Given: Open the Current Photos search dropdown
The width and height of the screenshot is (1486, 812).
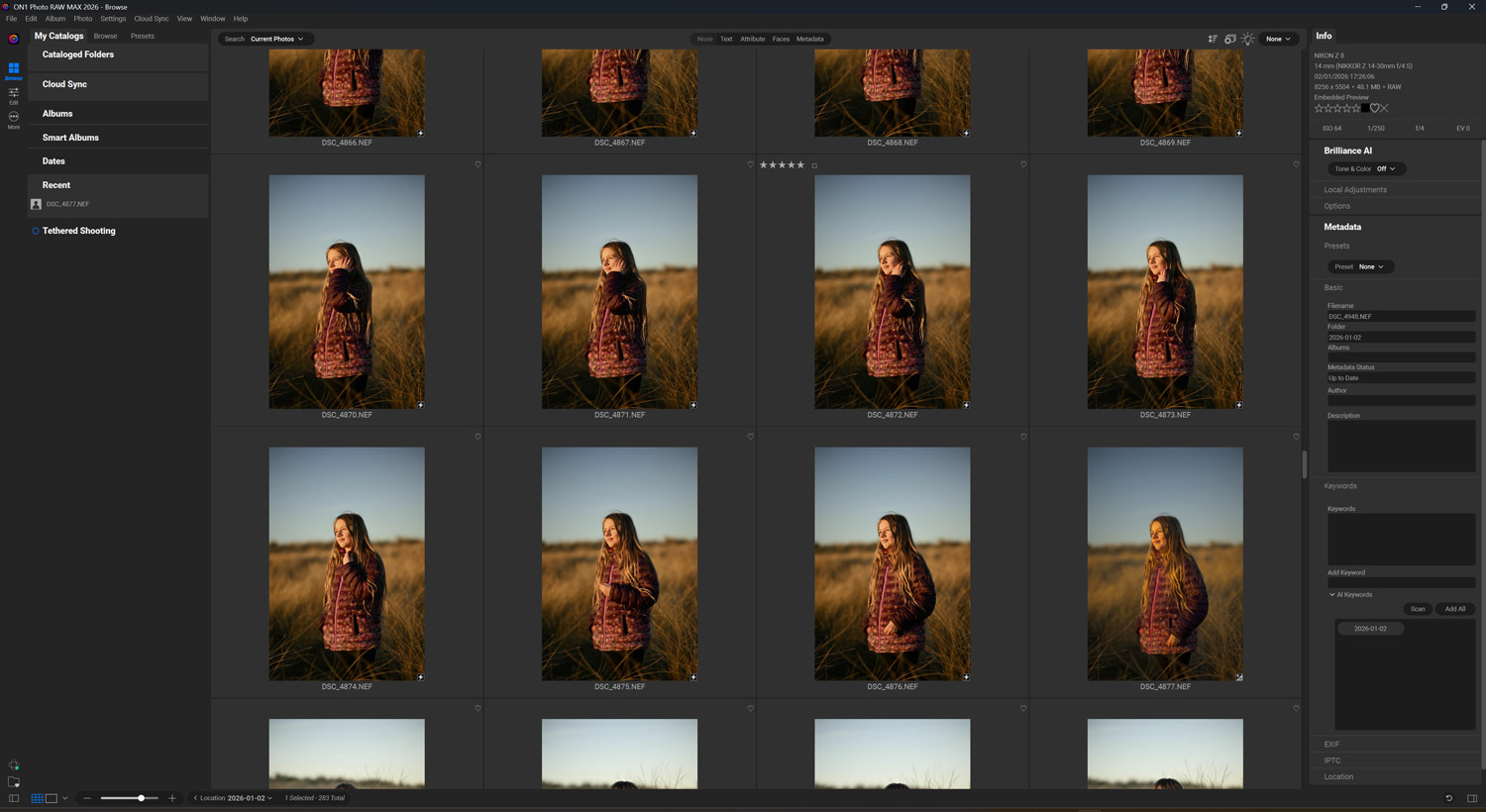Looking at the screenshot, I should pyautogui.click(x=275, y=39).
